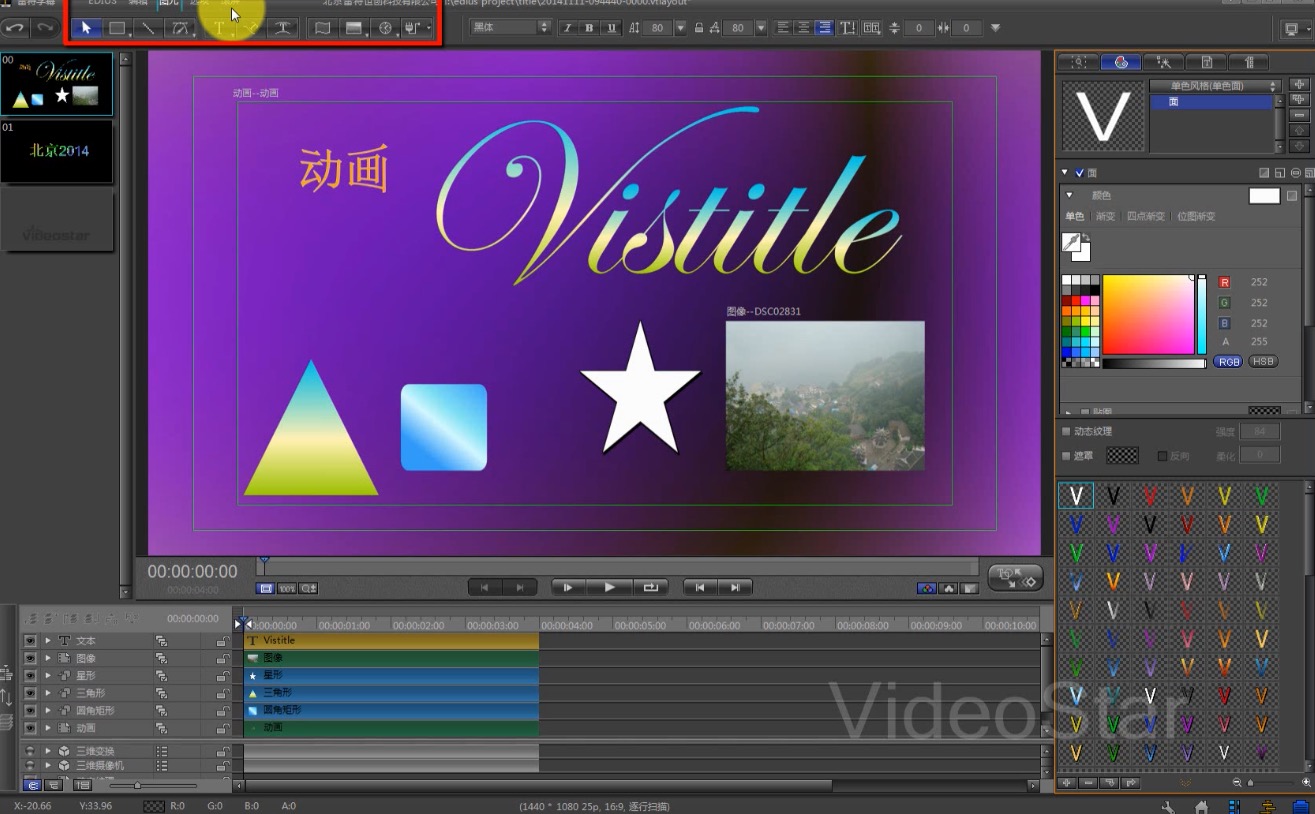Open the 单色风格 style dropdown
The height and width of the screenshot is (814, 1315).
1215,86
